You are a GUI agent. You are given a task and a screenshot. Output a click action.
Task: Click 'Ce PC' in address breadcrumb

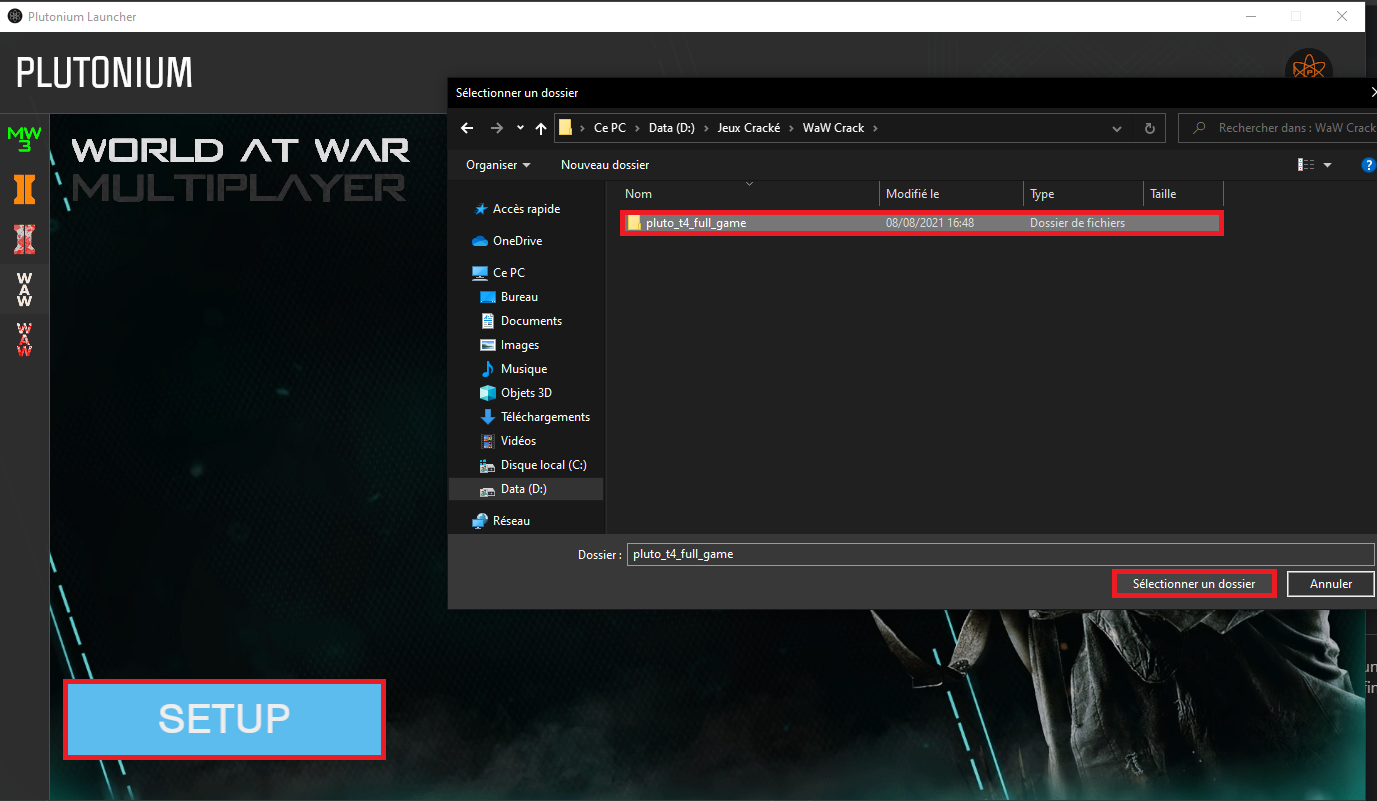(x=609, y=128)
